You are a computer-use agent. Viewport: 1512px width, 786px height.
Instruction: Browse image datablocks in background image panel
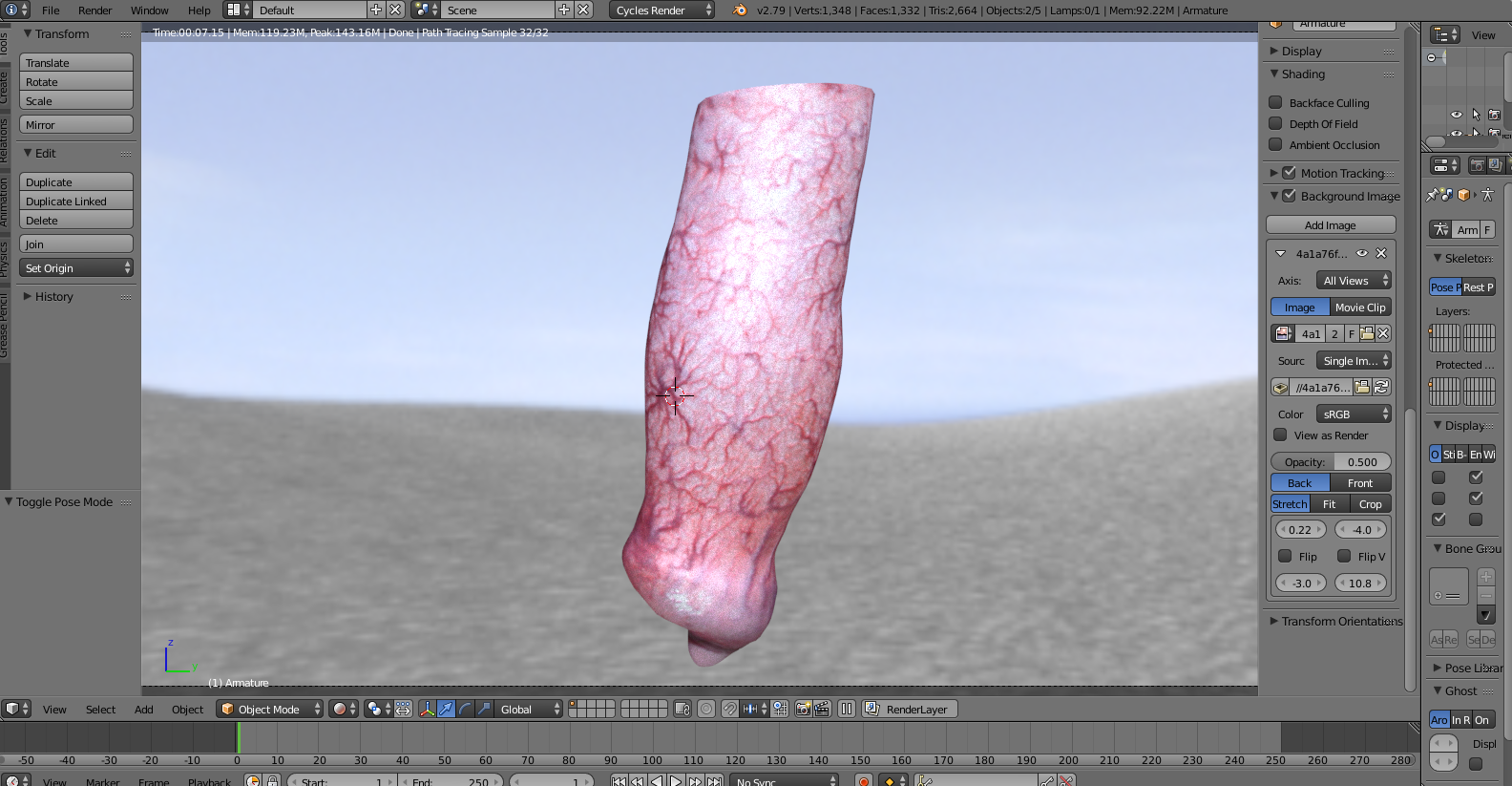(x=1284, y=333)
